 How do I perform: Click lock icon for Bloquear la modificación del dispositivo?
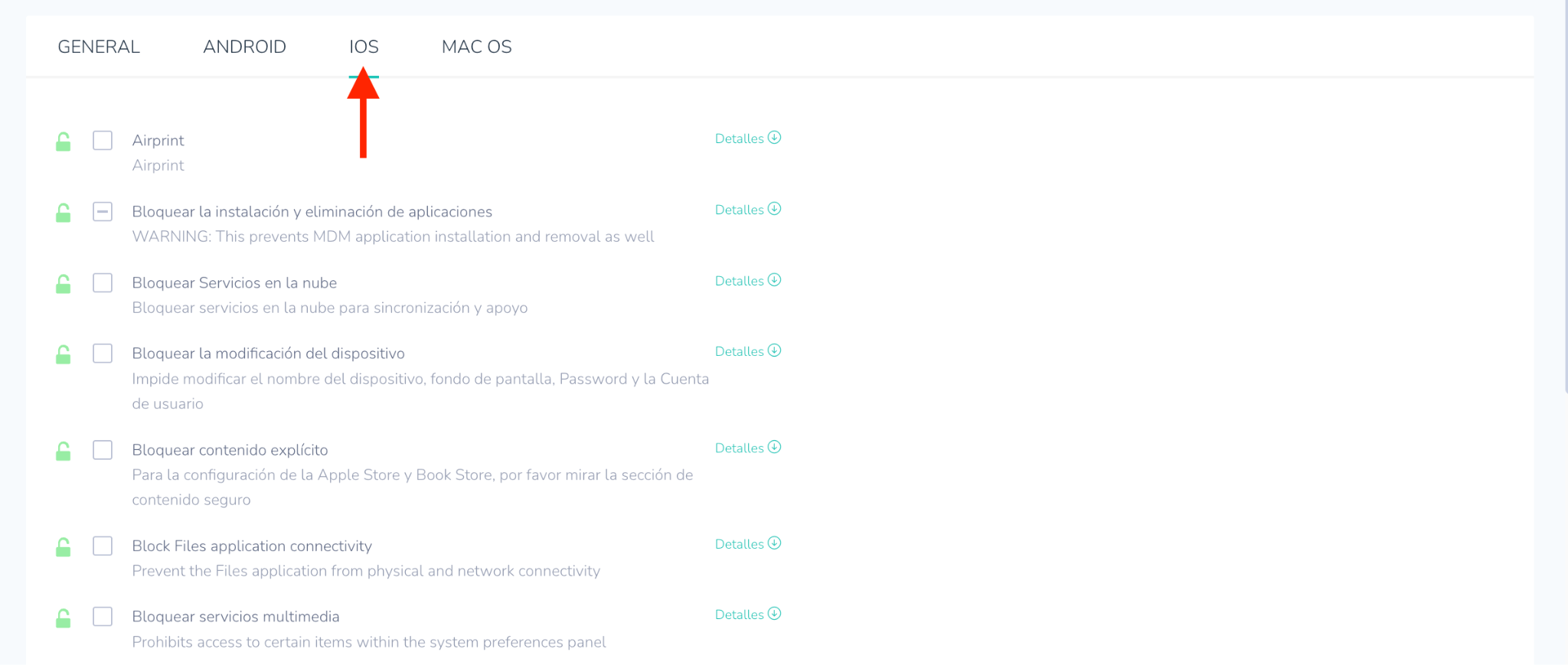[x=64, y=354]
